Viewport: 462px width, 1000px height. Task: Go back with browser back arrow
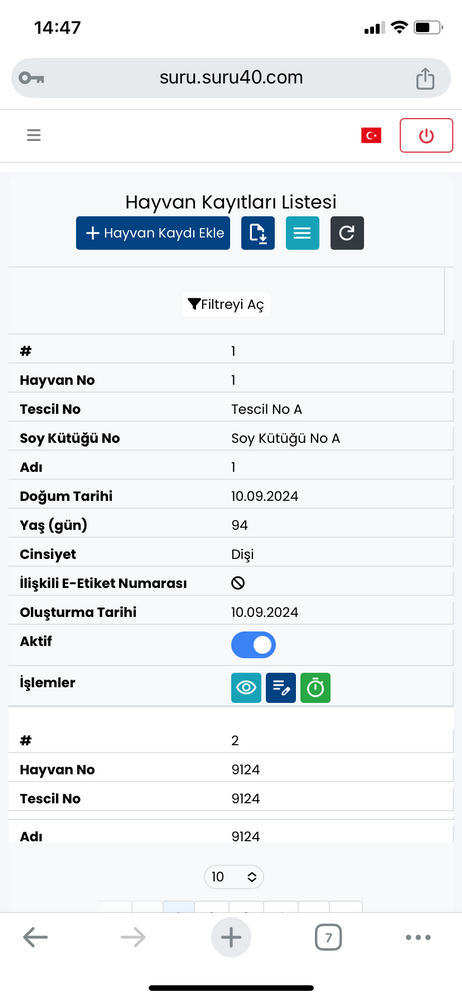click(35, 937)
